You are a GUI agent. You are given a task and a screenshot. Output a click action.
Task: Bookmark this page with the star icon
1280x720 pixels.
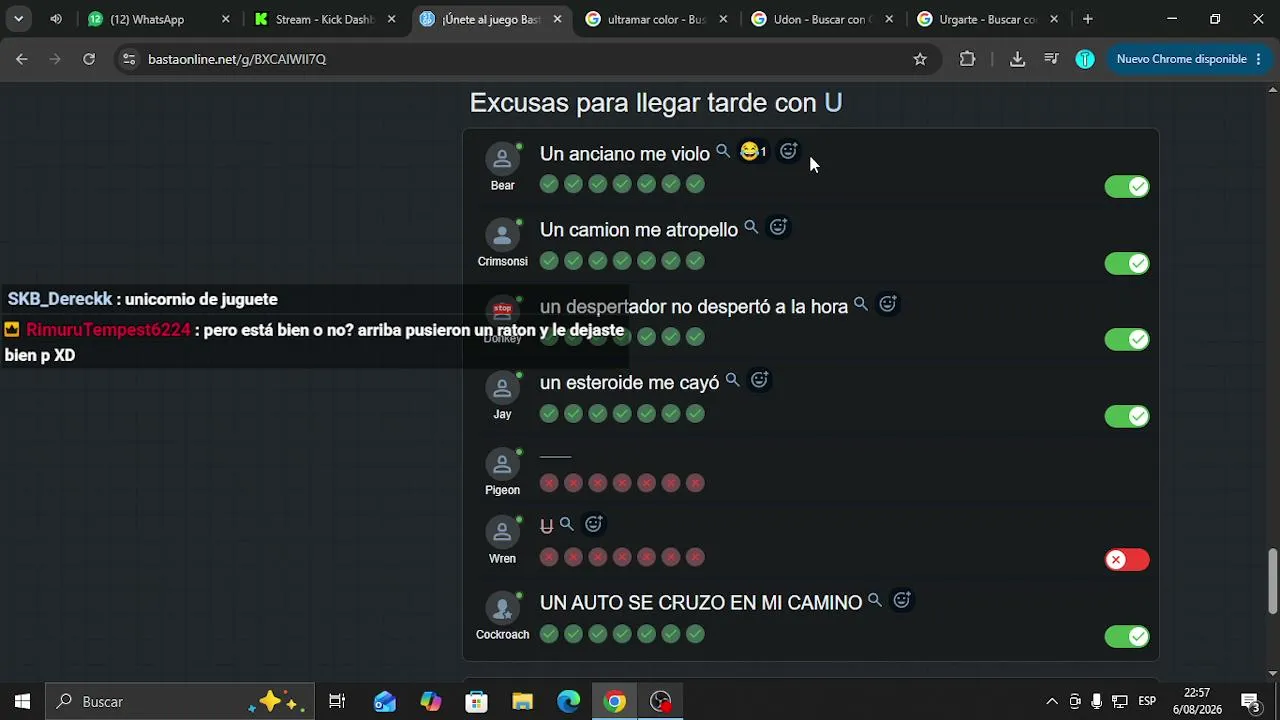pyautogui.click(x=920, y=59)
